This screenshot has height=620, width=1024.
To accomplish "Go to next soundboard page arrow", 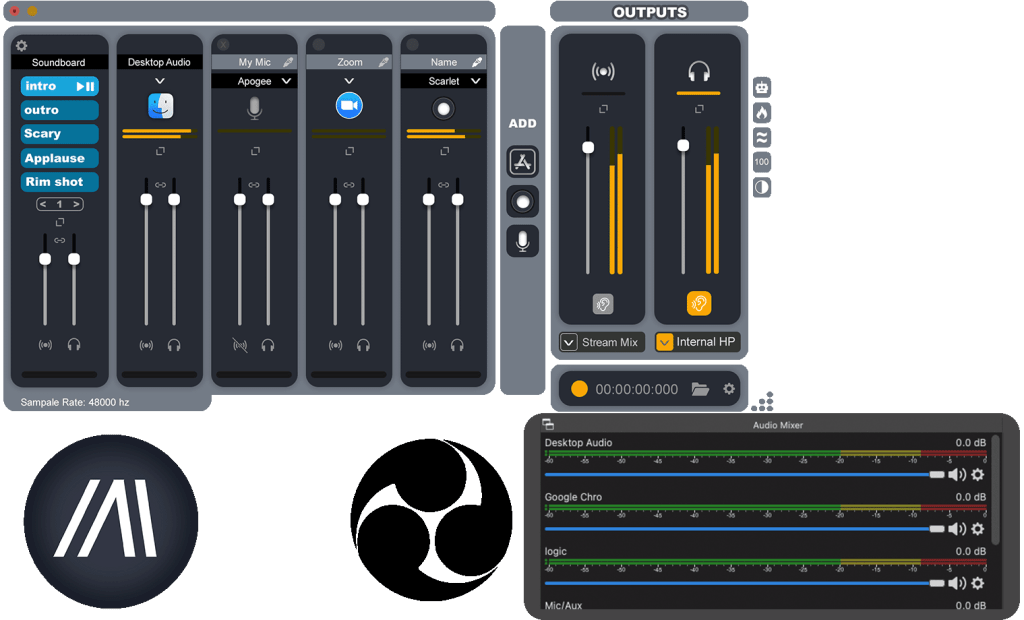I will pos(76,204).
